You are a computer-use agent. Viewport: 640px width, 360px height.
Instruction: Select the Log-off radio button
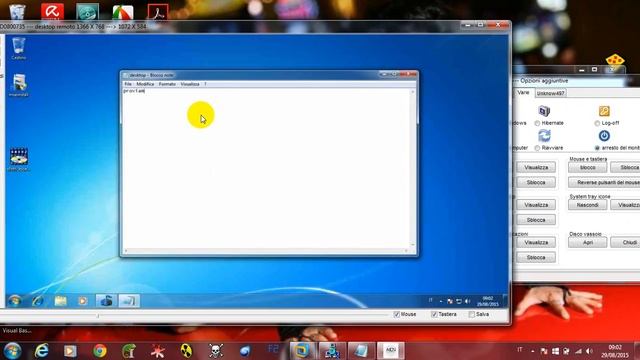597,123
